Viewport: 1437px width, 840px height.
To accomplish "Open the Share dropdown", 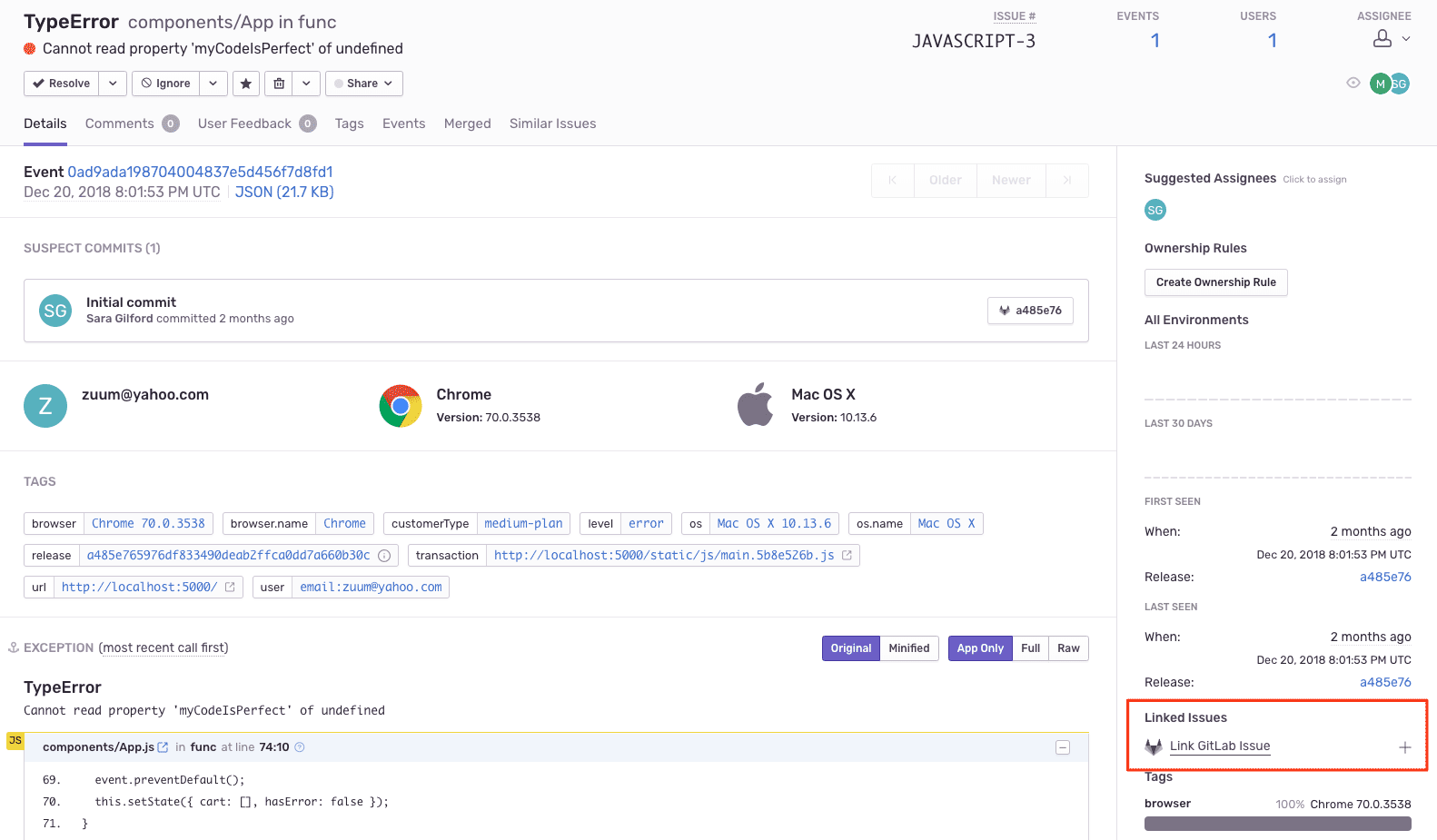I will click(363, 84).
